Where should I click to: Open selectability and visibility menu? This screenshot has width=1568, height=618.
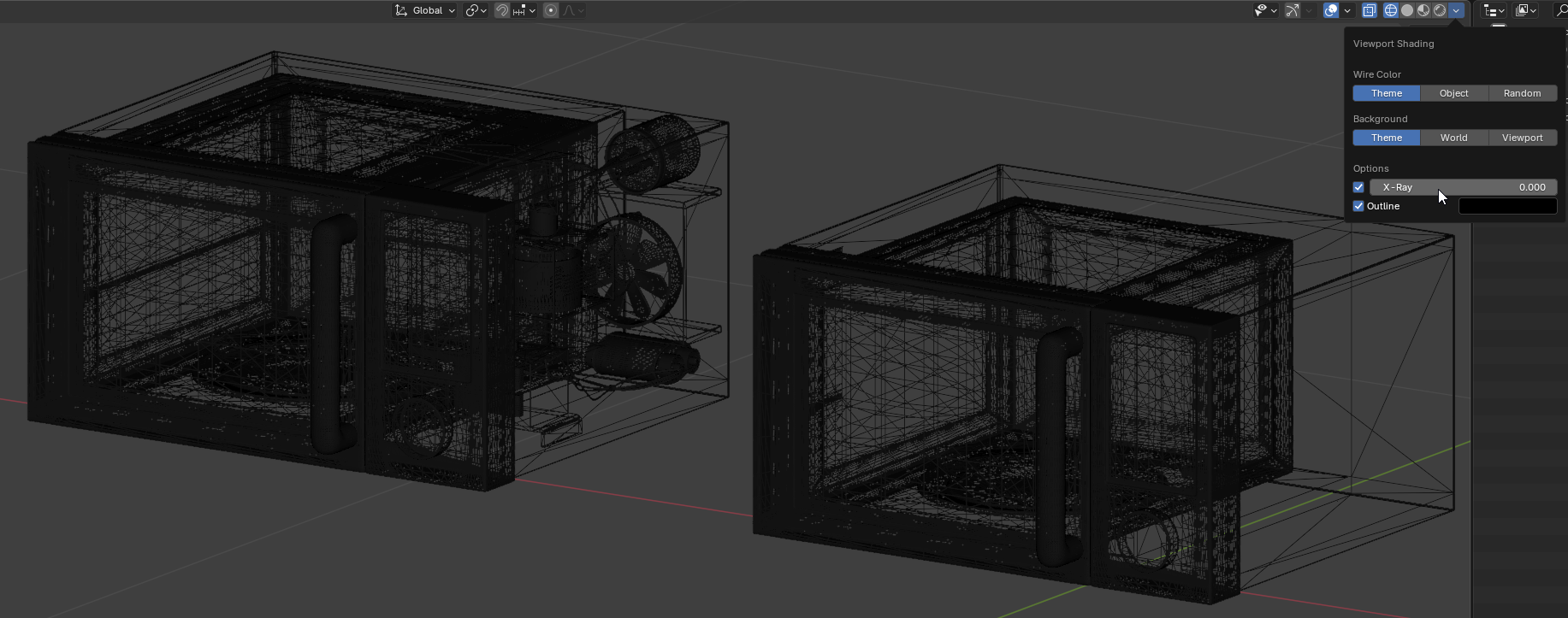1265,10
